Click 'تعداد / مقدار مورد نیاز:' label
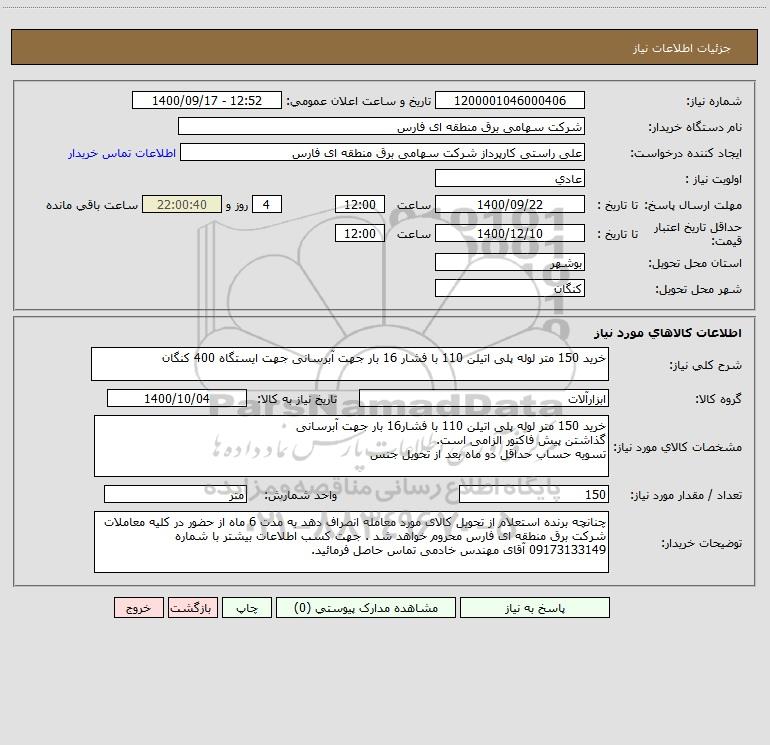The image size is (770, 745). tap(686, 496)
